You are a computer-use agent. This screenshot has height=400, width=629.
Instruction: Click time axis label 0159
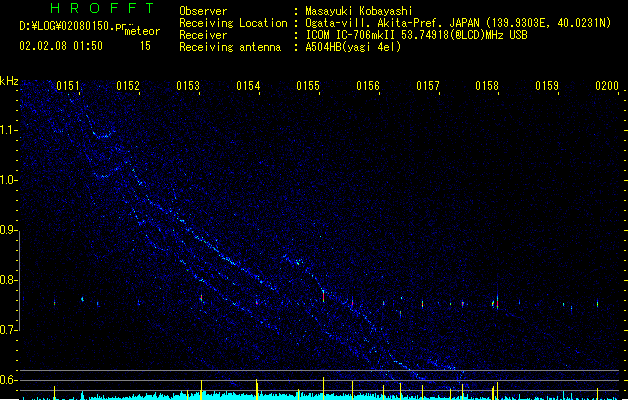547,86
